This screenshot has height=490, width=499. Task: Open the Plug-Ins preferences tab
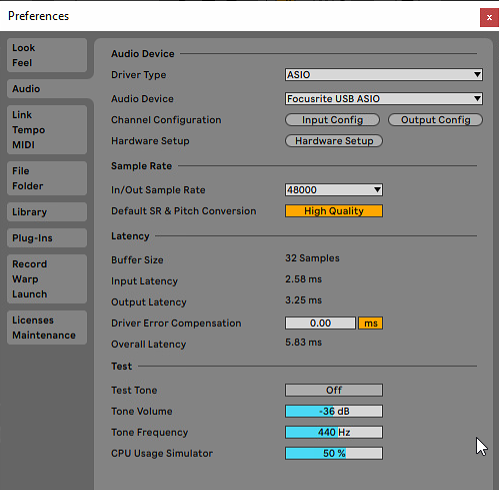(47, 238)
